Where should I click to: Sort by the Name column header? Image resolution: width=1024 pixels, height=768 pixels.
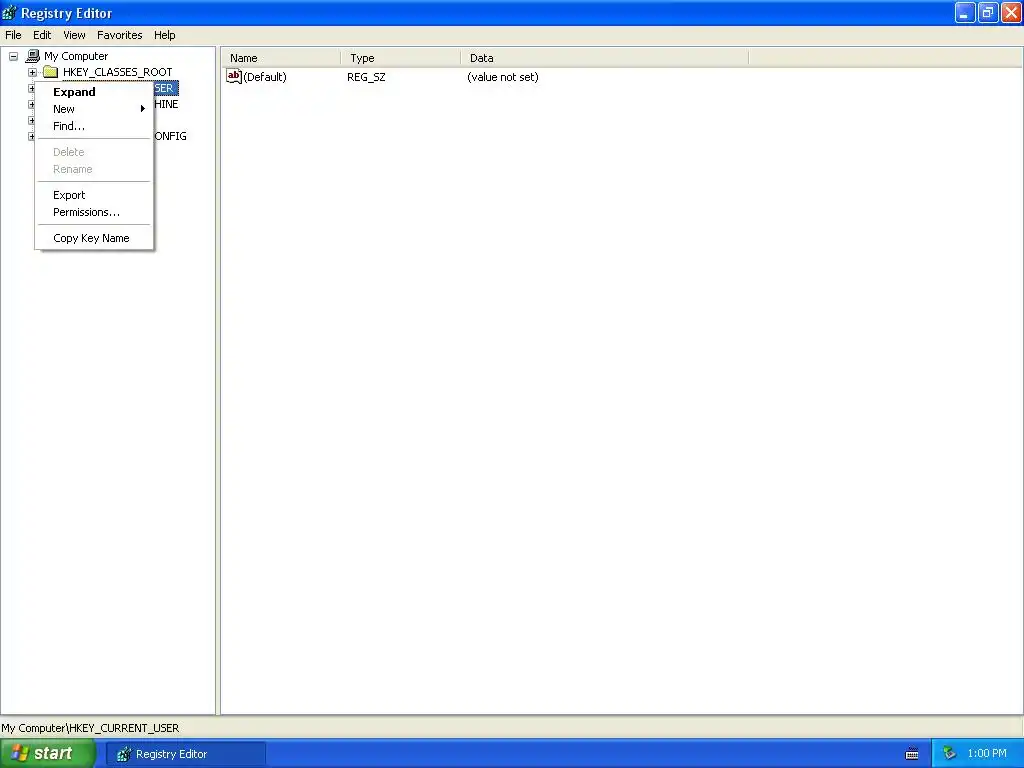click(x=281, y=58)
